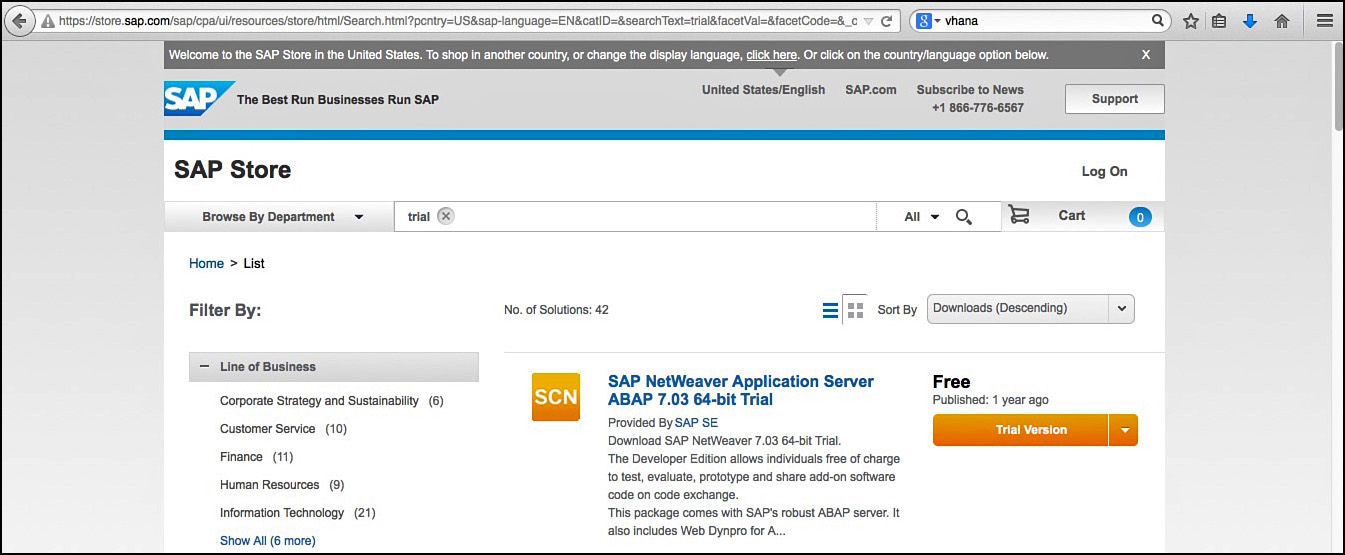This screenshot has width=1345, height=555.
Task: Switch to grid view icon
Action: pos(855,310)
